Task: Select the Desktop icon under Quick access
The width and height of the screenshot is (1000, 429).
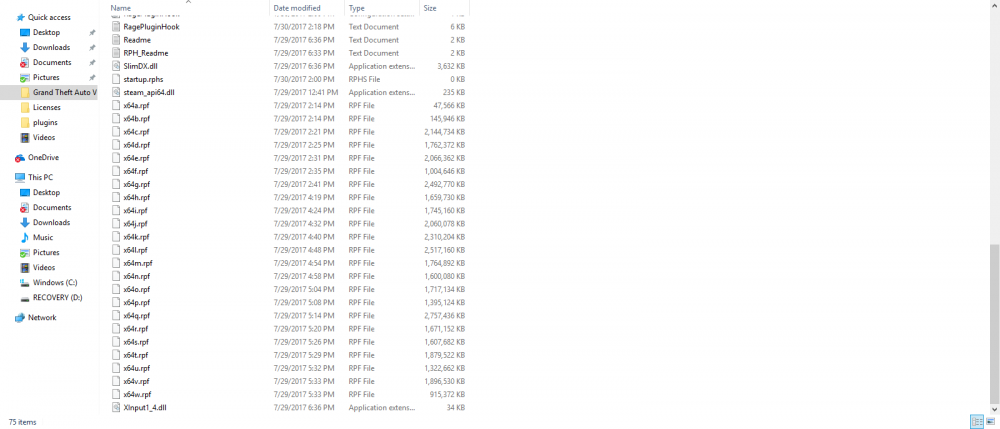Action: 25,33
